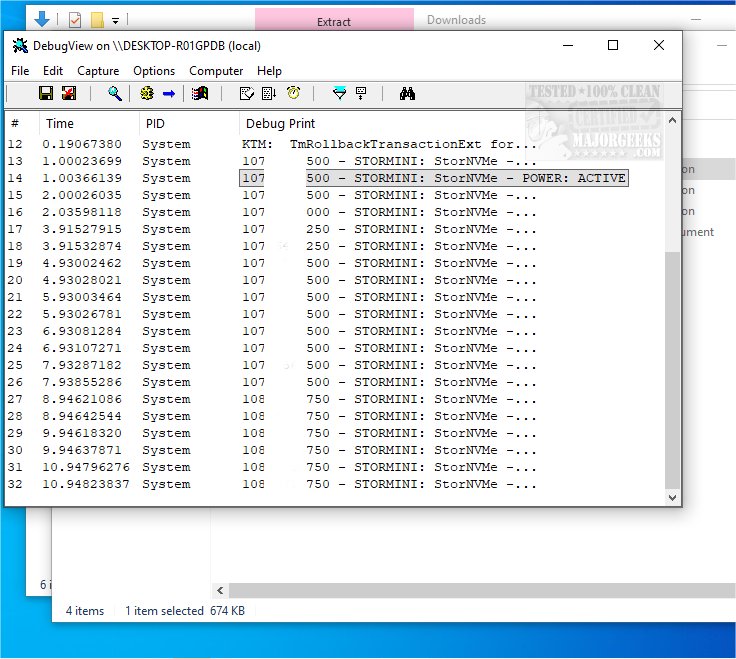
Task: Open the Edit menu
Action: (x=53, y=71)
